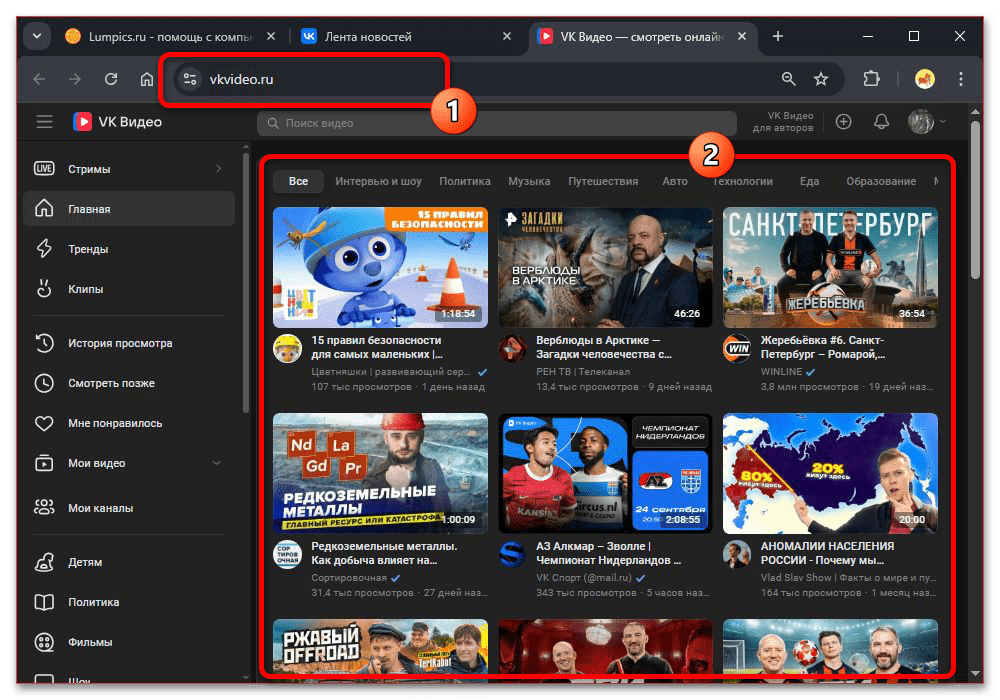Select the Авто category chip
The image size is (1000, 700).
click(x=675, y=181)
